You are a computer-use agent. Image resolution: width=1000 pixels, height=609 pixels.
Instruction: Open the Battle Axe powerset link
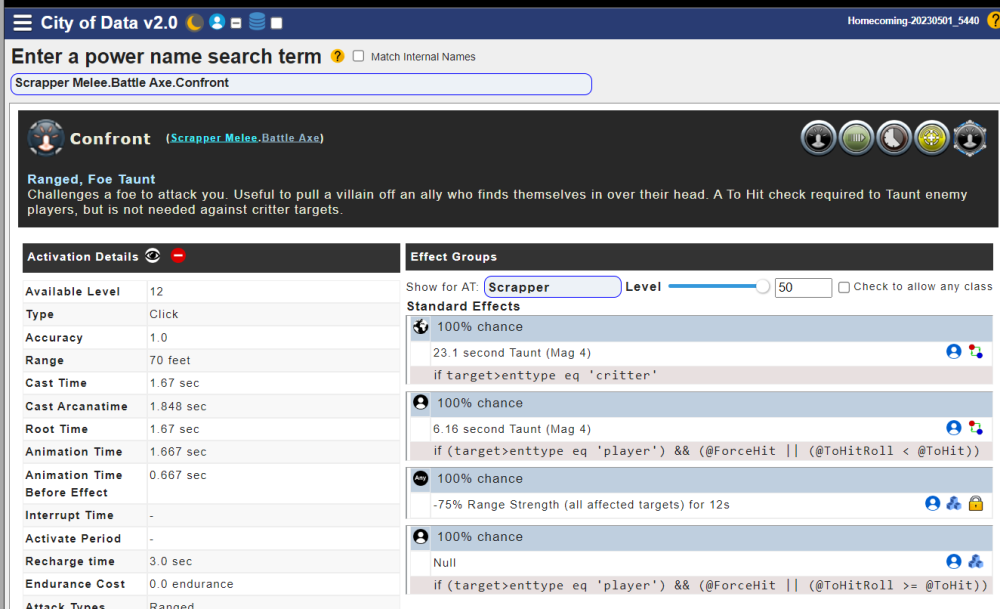coord(291,138)
